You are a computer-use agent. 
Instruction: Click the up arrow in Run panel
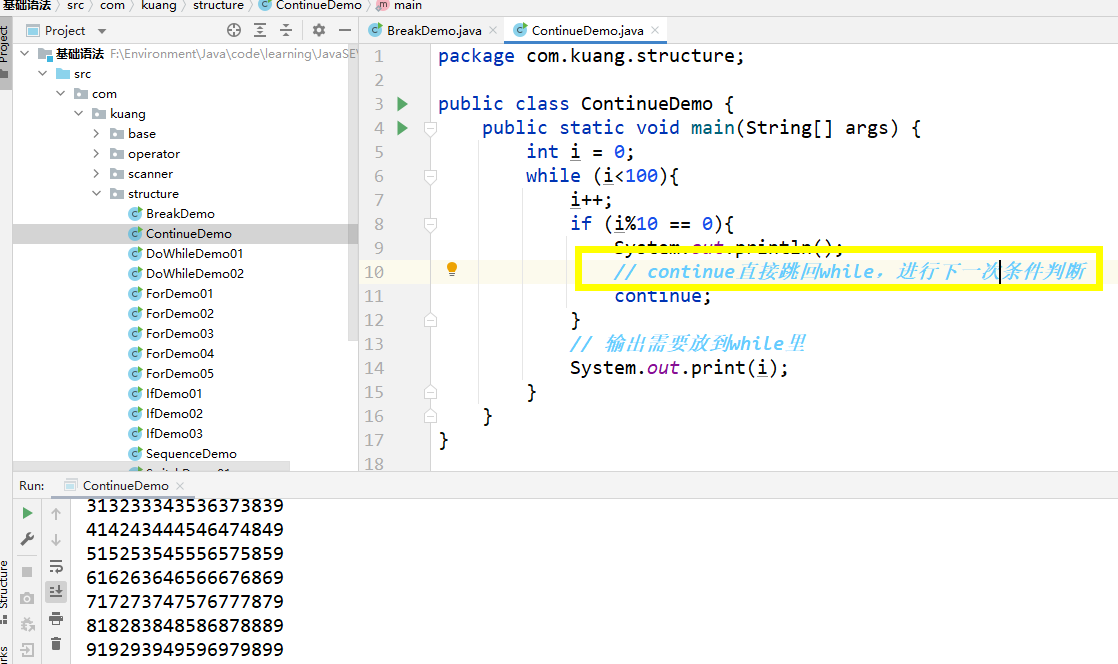pos(56,514)
